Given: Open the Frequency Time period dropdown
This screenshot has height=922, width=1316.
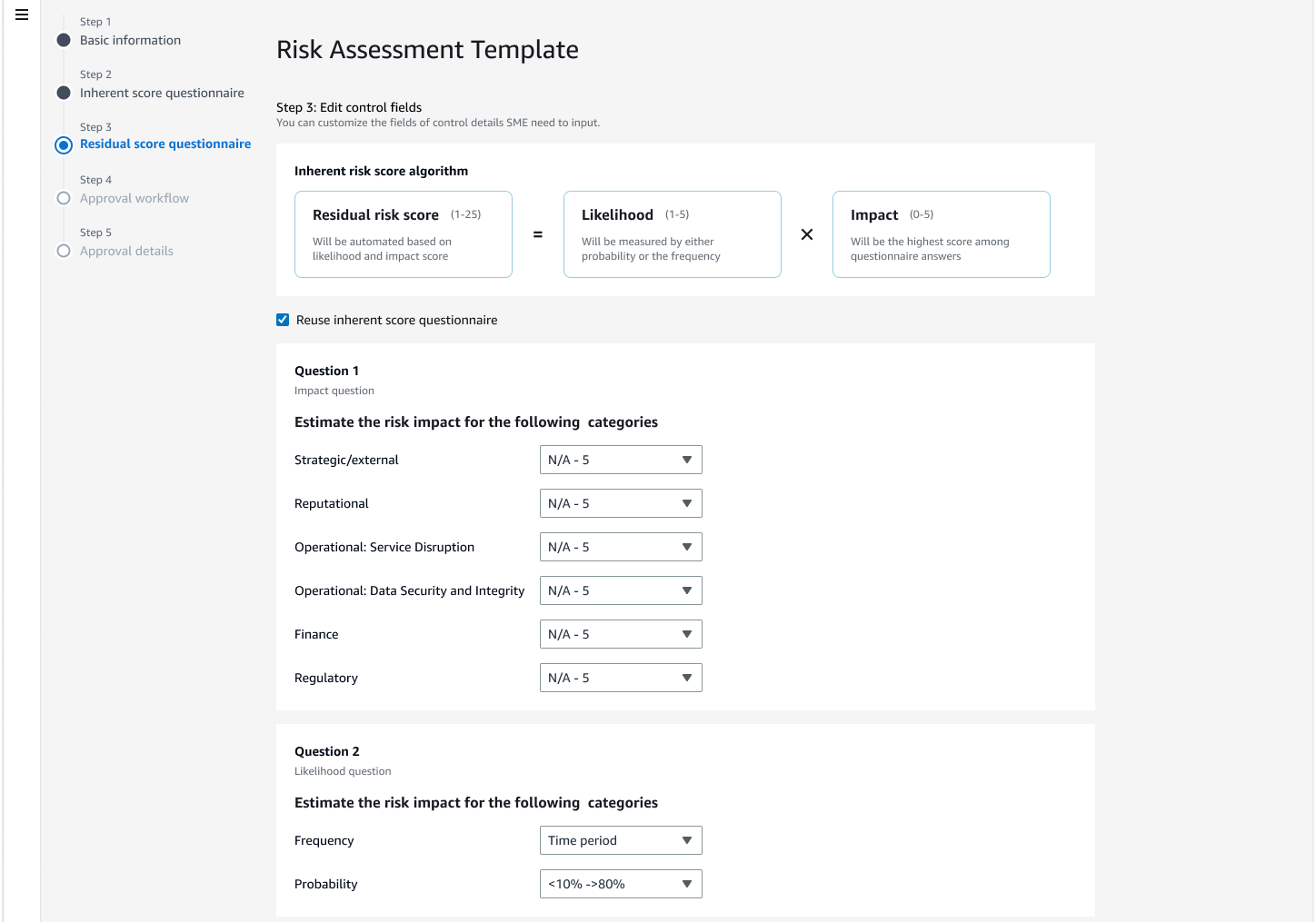Looking at the screenshot, I should click(621, 840).
